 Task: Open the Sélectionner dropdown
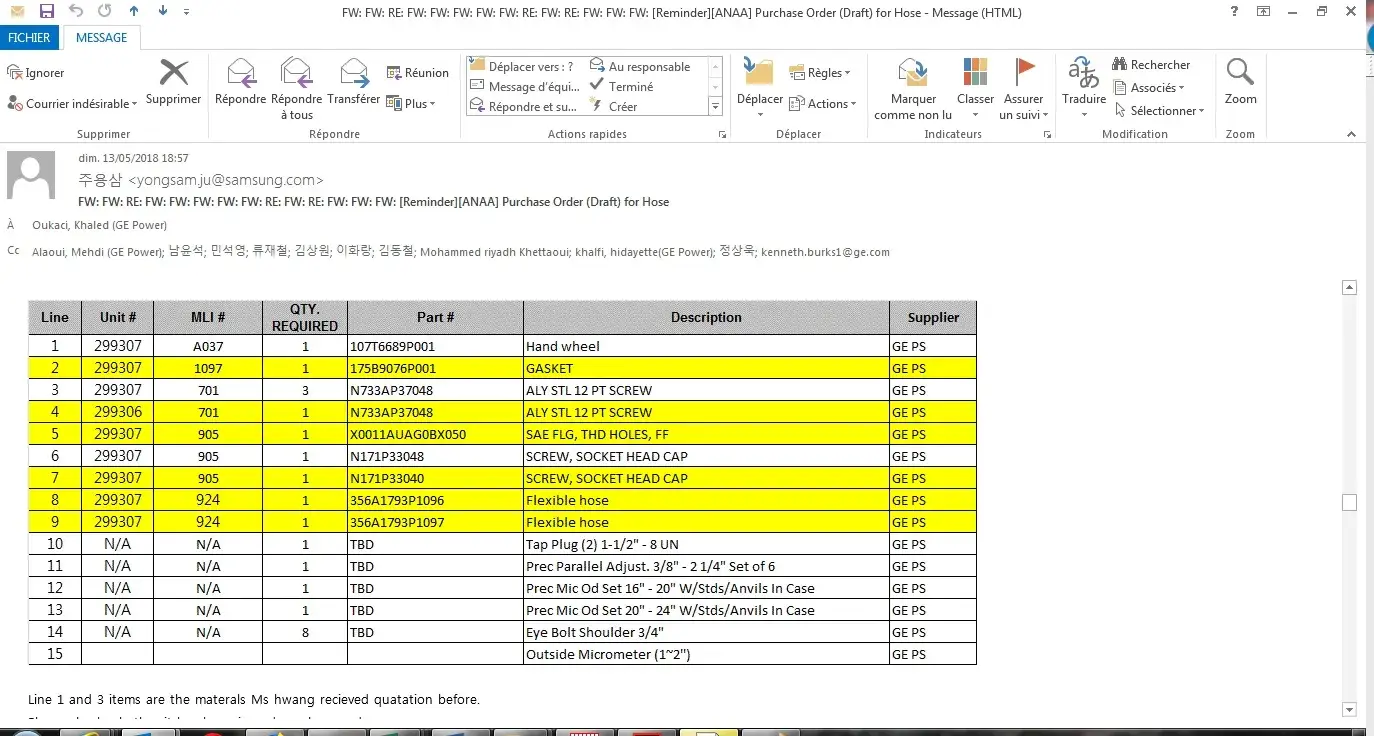point(1160,111)
